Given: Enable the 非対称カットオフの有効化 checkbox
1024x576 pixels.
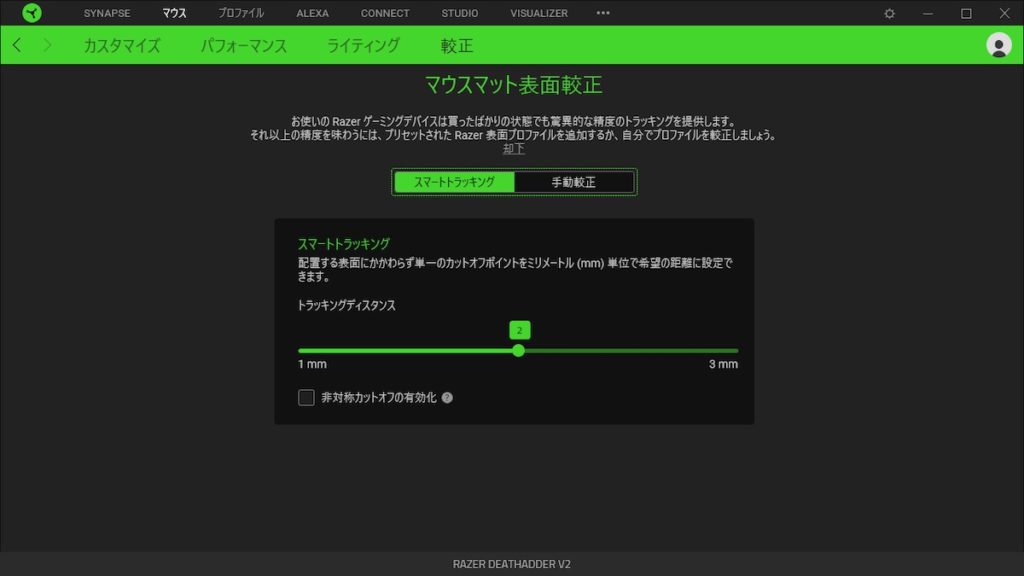Looking at the screenshot, I should pos(306,398).
